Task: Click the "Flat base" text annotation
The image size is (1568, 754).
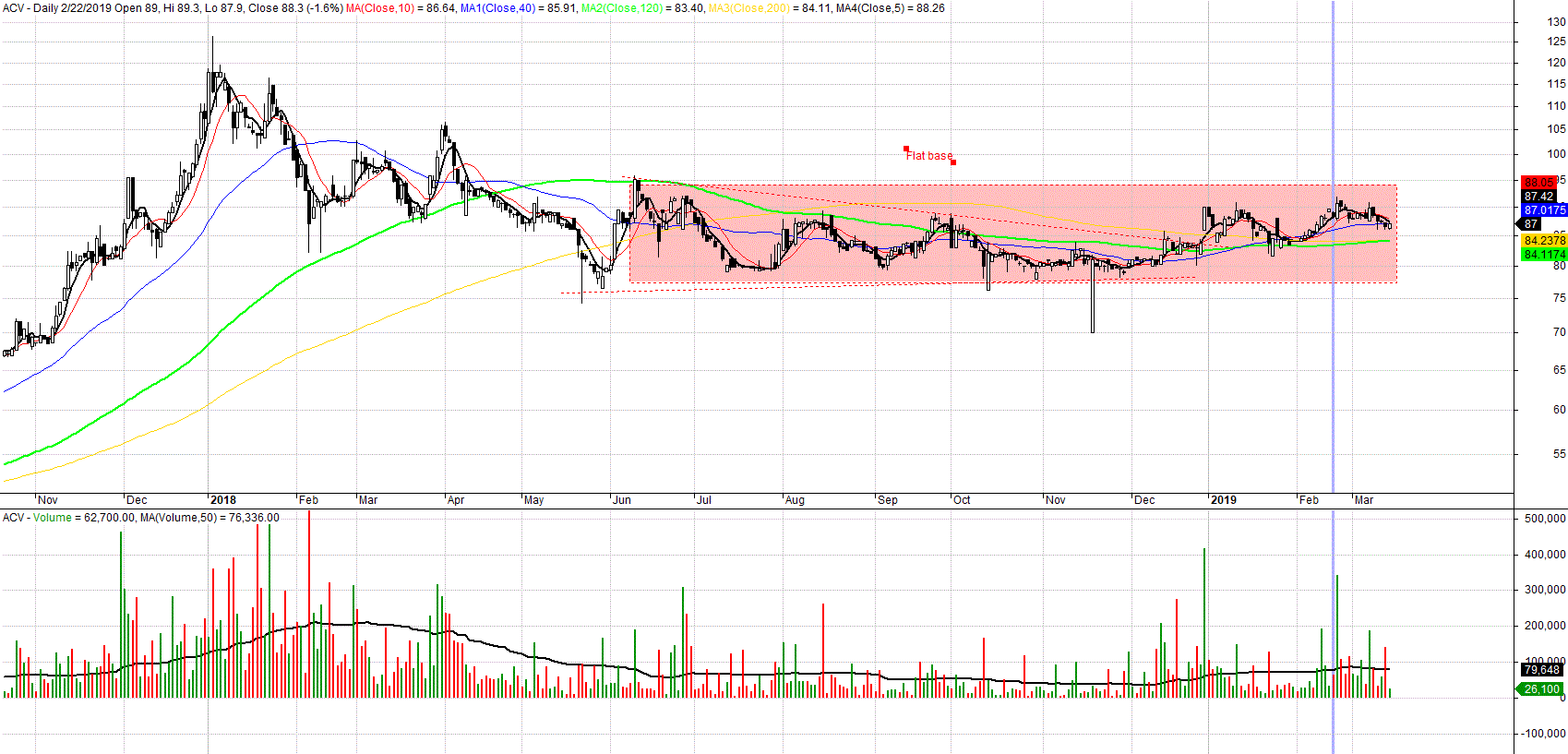Action: click(928, 156)
